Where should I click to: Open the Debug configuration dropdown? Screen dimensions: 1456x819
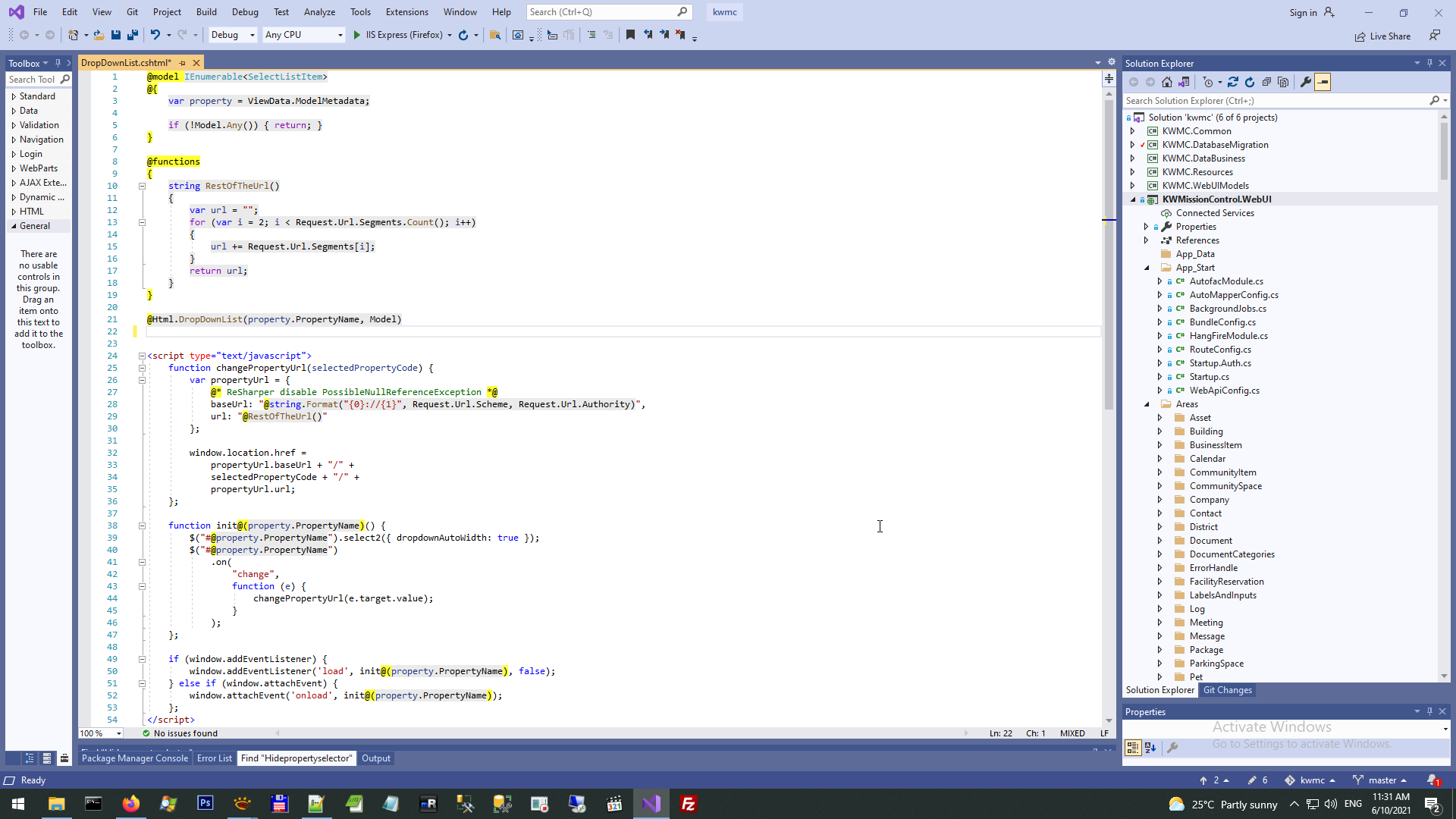click(253, 35)
